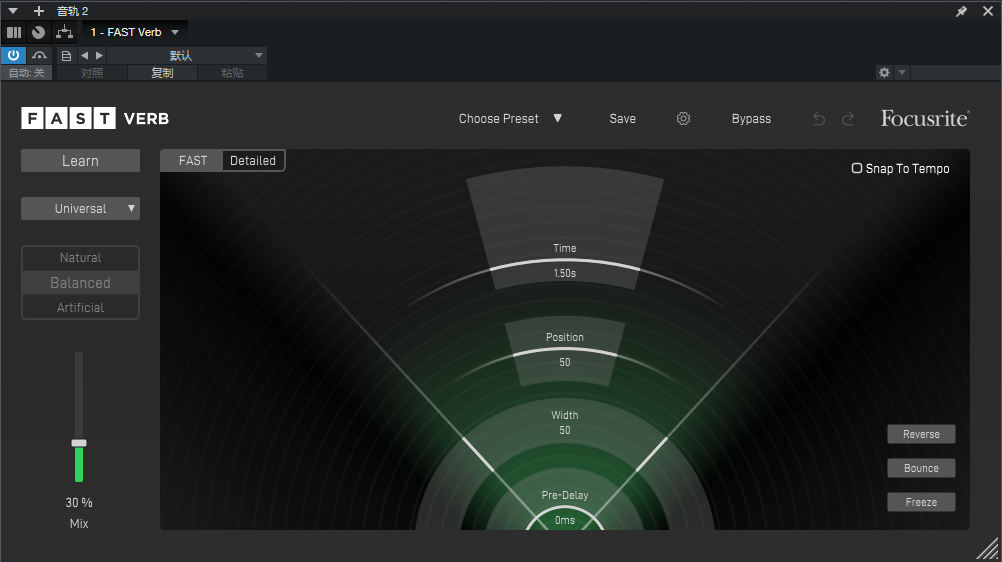Select the Balanced reverb style
Image resolution: width=1002 pixels, height=562 pixels.
tap(81, 283)
